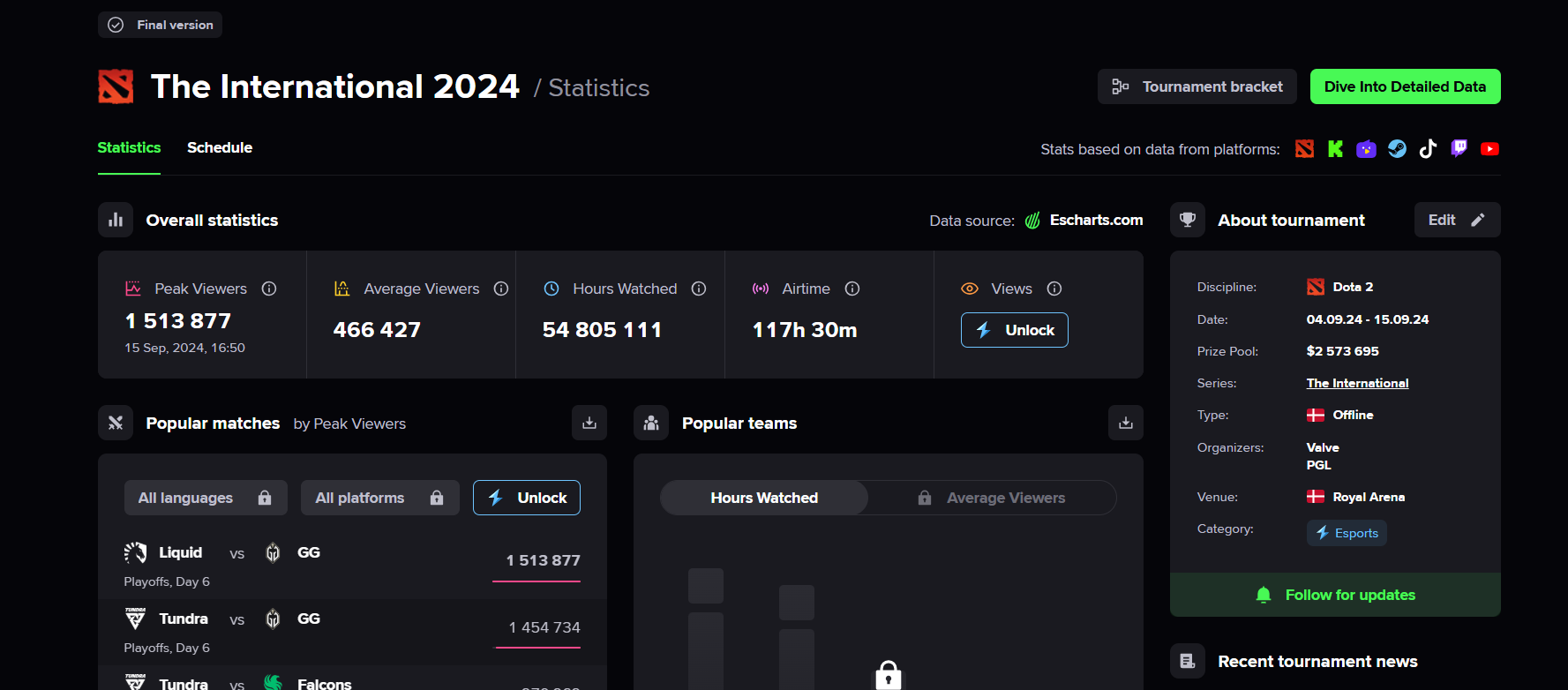This screenshot has height=690, width=1568.
Task: Switch to the Schedule tab
Action: tap(220, 147)
